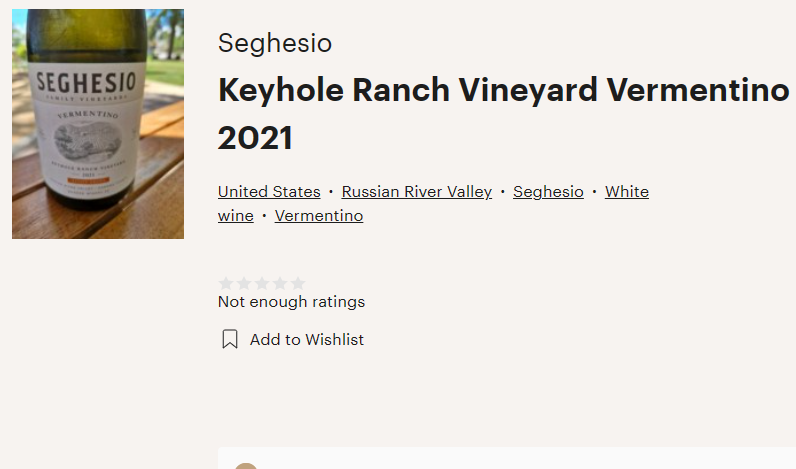796x469 pixels.
Task: Open the White wine type link
Action: tap(627, 192)
